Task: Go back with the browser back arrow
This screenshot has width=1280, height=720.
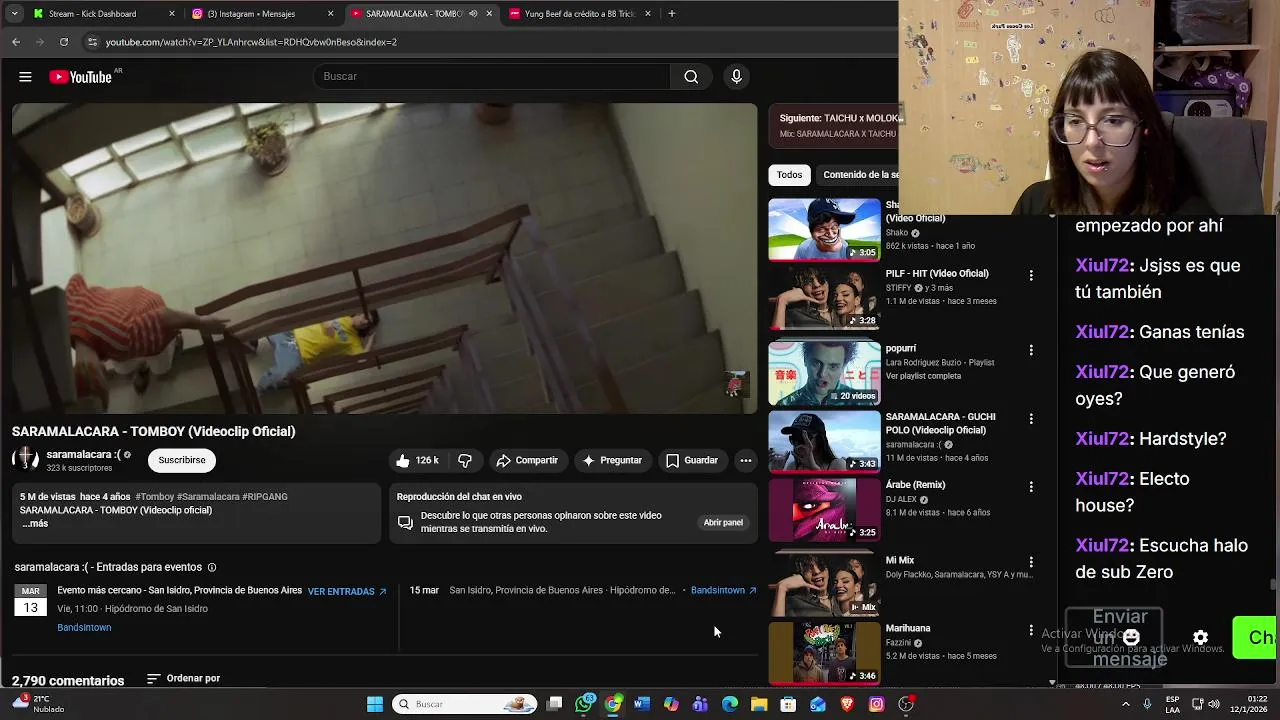Action: (x=16, y=42)
